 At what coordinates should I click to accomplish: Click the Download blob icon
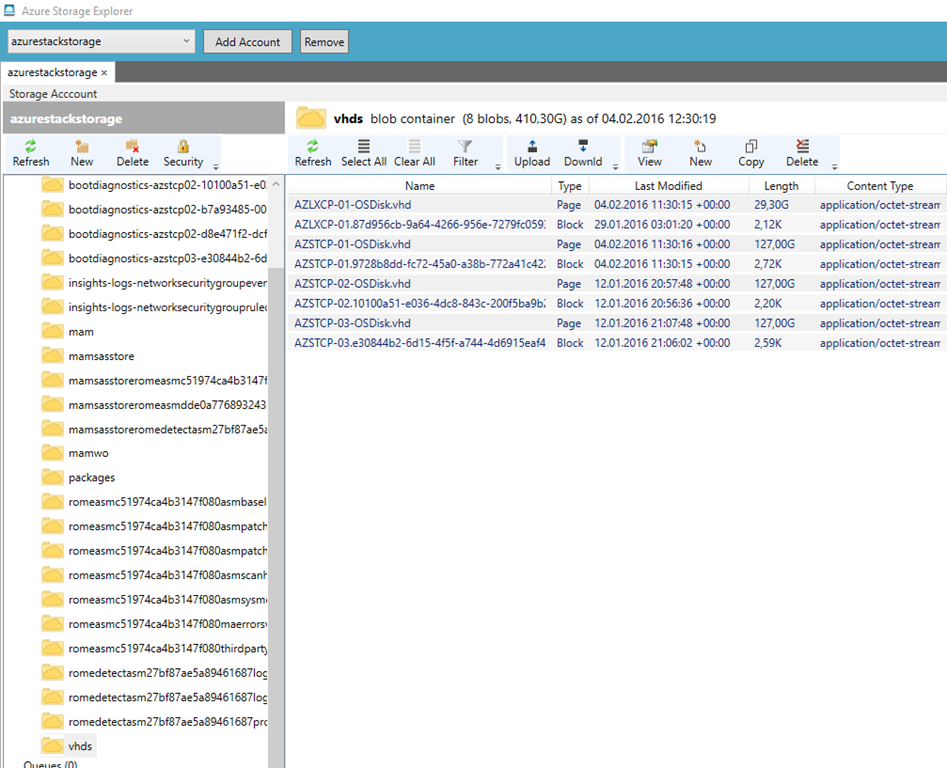(583, 146)
